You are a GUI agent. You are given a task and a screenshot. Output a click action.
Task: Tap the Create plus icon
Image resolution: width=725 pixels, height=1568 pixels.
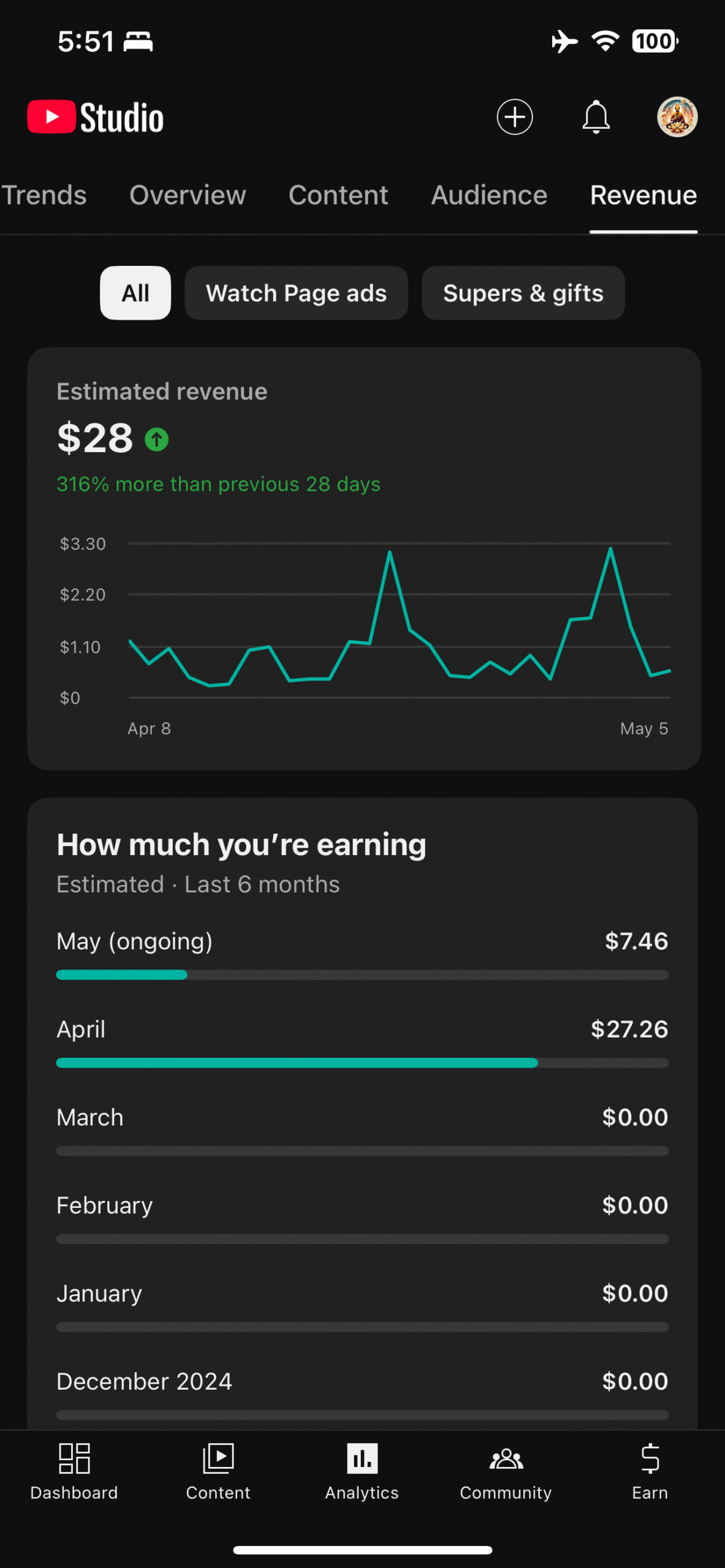[514, 117]
